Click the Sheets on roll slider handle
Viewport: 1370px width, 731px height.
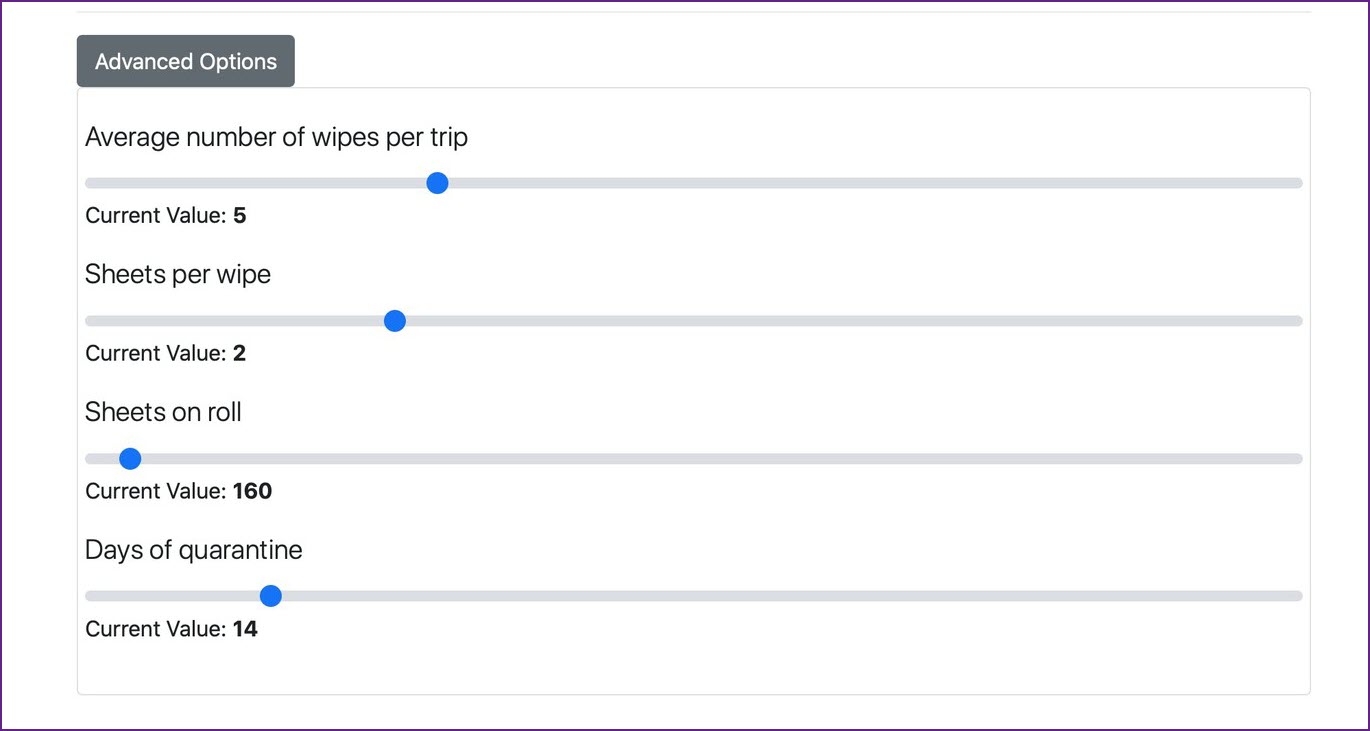pyautogui.click(x=130, y=459)
